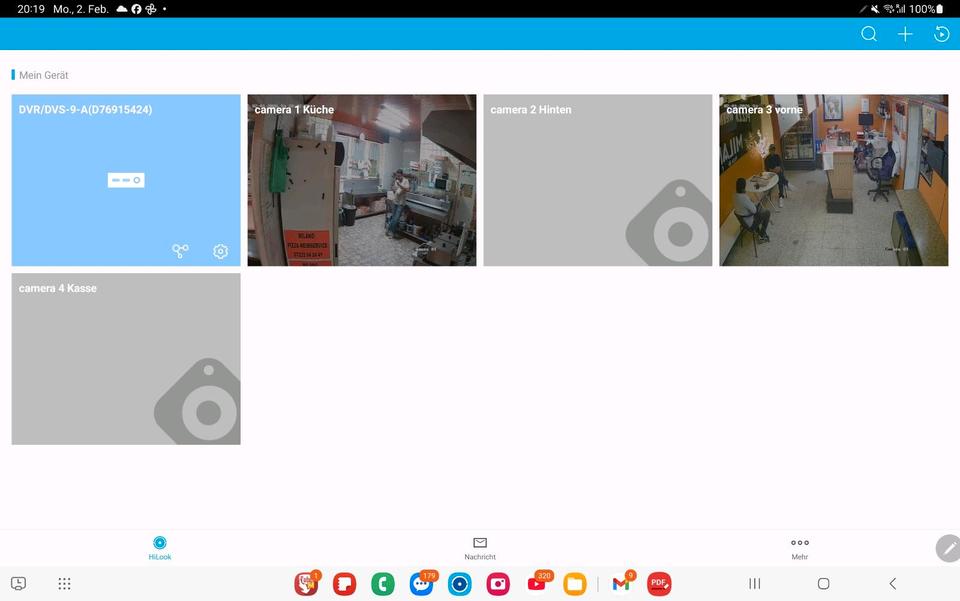
Task: Open camera 4 Kasse tile
Action: click(126, 359)
